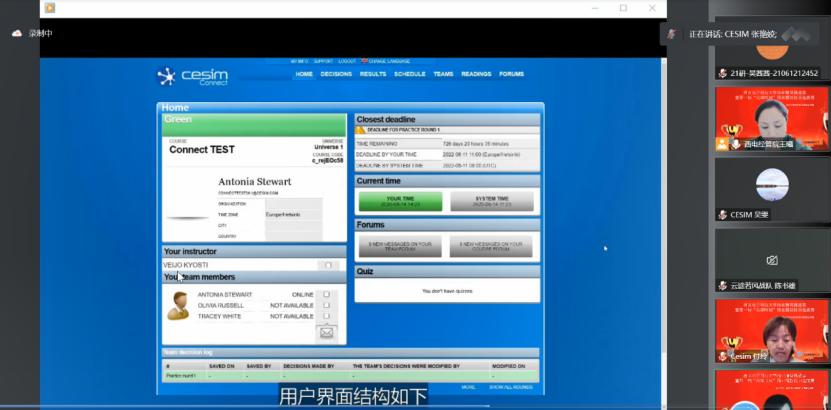Open the Decisions menu tab
The height and width of the screenshot is (410, 831).
tap(336, 74)
